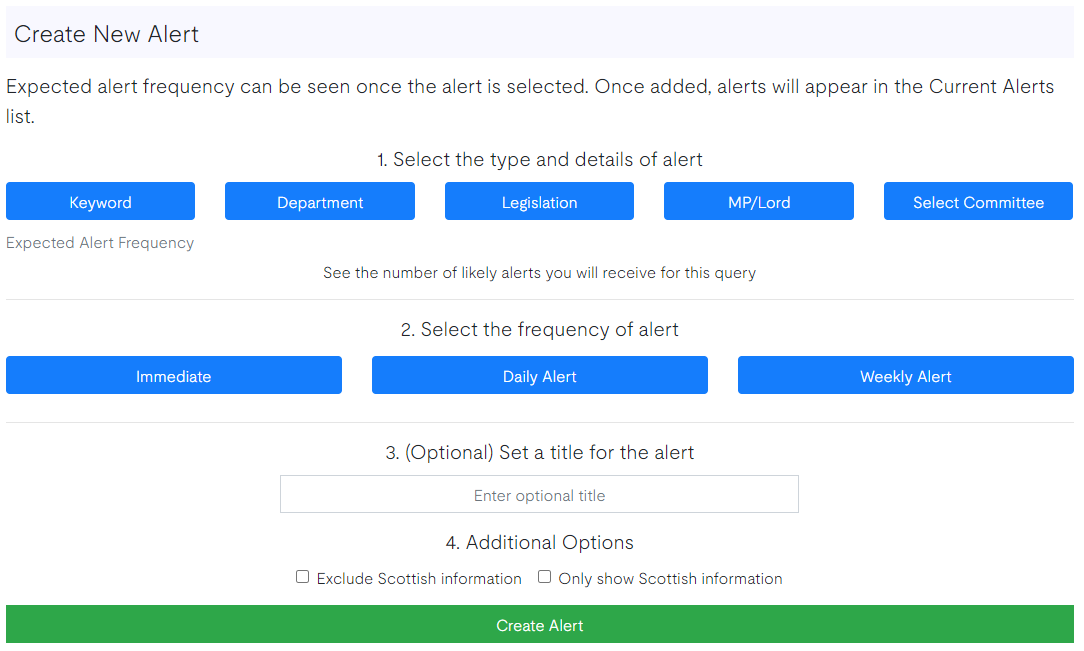
Task: Enable the Only show Scottish information checkbox
Action: click(x=545, y=577)
